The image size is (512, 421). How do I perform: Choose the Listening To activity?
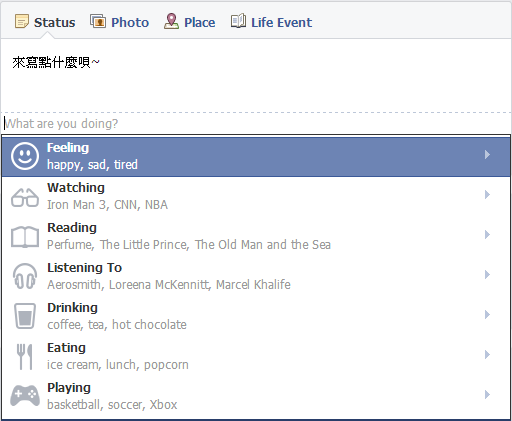(256, 276)
